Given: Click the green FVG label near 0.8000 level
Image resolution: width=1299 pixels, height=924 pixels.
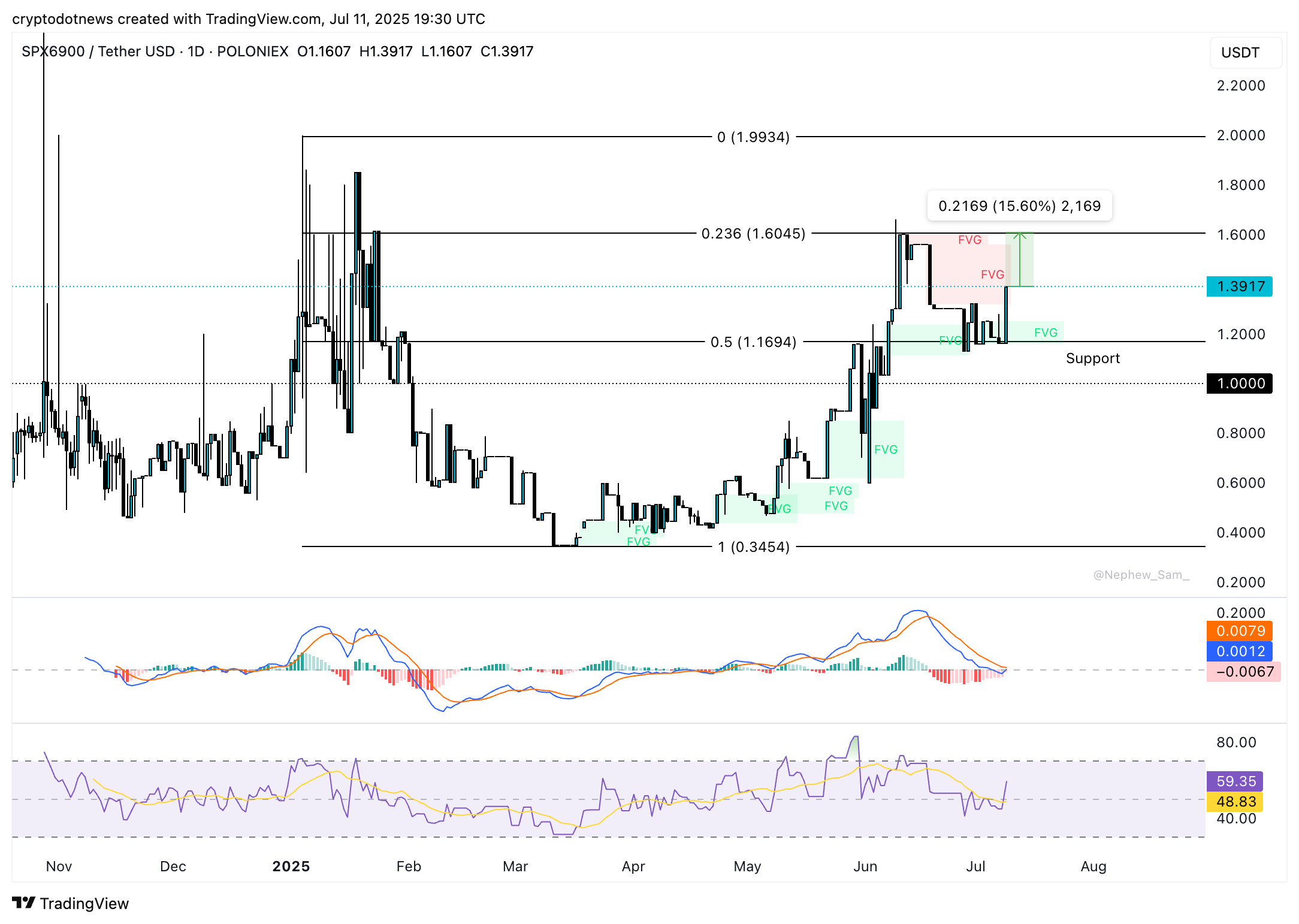Looking at the screenshot, I should pos(886,450).
